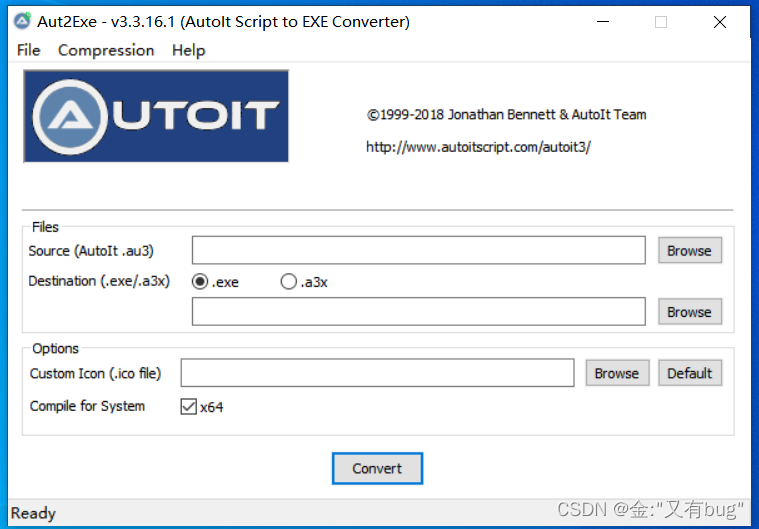The image size is (759, 529).
Task: Click the Custom Icon (.ico file) label
Action: tap(95, 373)
